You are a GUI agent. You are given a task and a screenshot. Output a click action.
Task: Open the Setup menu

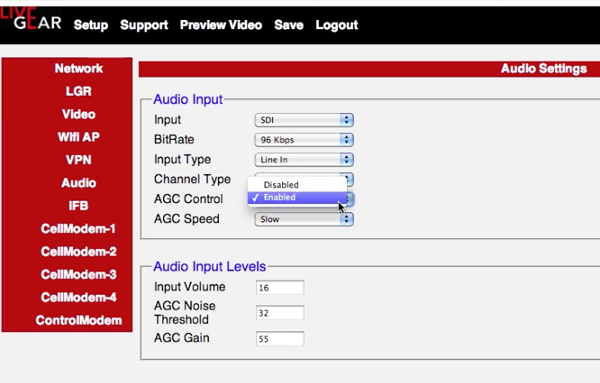[x=91, y=25]
